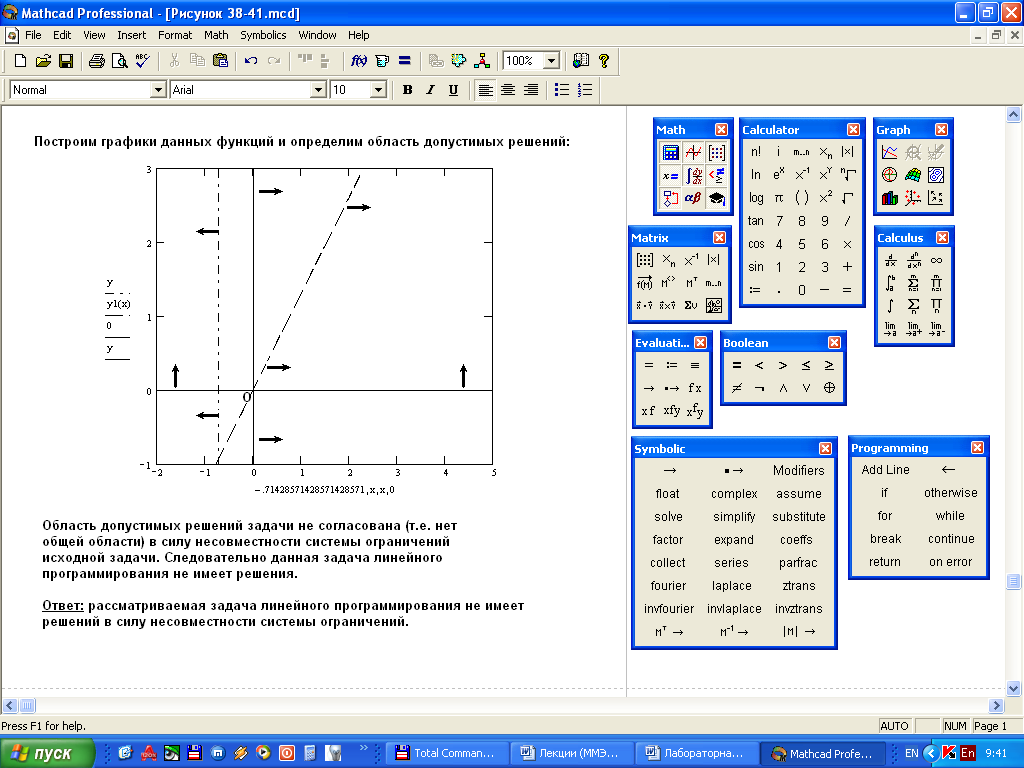
Task: Click greater-or-equal operator in Boolean palette
Action: pyautogui.click(x=829, y=365)
